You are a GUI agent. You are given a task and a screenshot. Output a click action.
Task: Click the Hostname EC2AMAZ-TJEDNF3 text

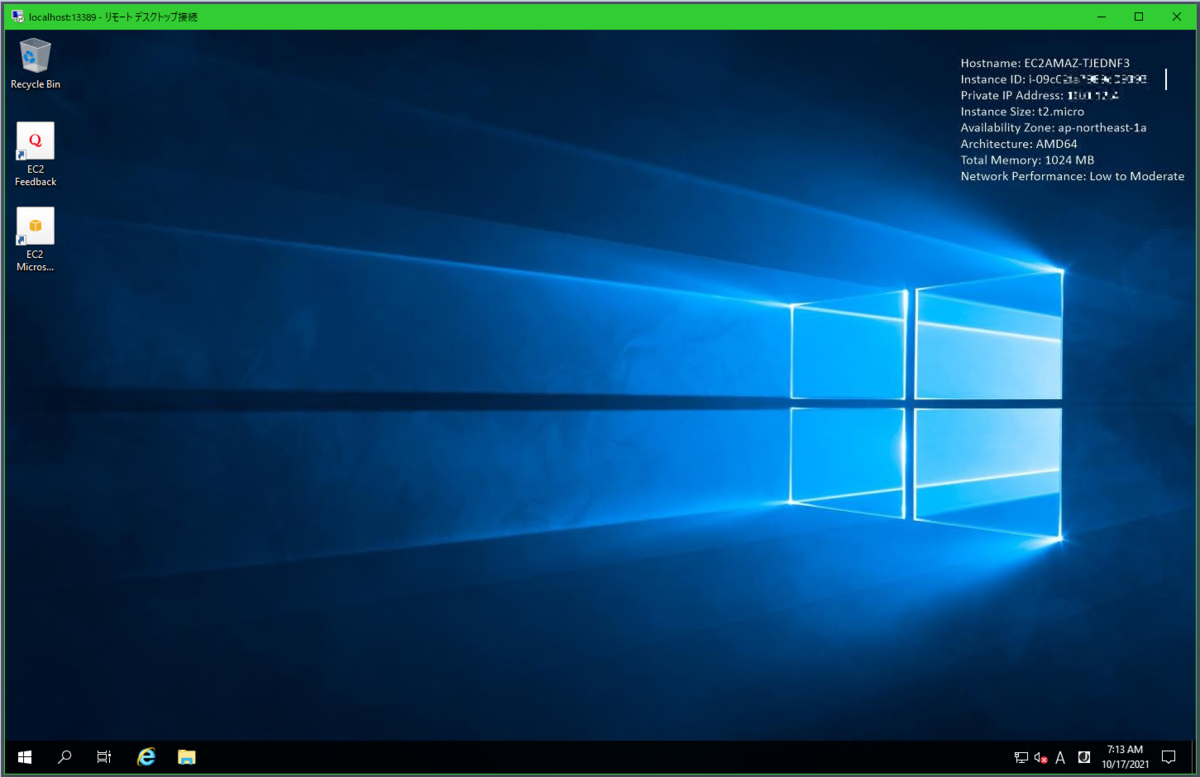[x=1045, y=63]
